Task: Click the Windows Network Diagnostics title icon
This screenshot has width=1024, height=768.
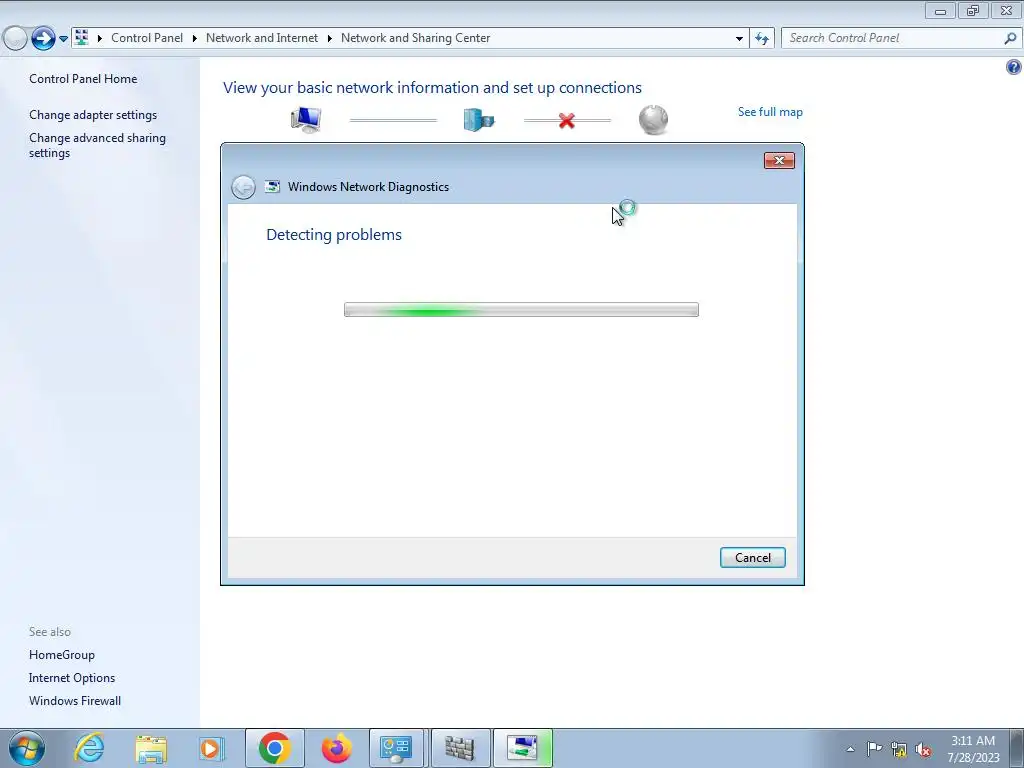Action: tap(272, 187)
